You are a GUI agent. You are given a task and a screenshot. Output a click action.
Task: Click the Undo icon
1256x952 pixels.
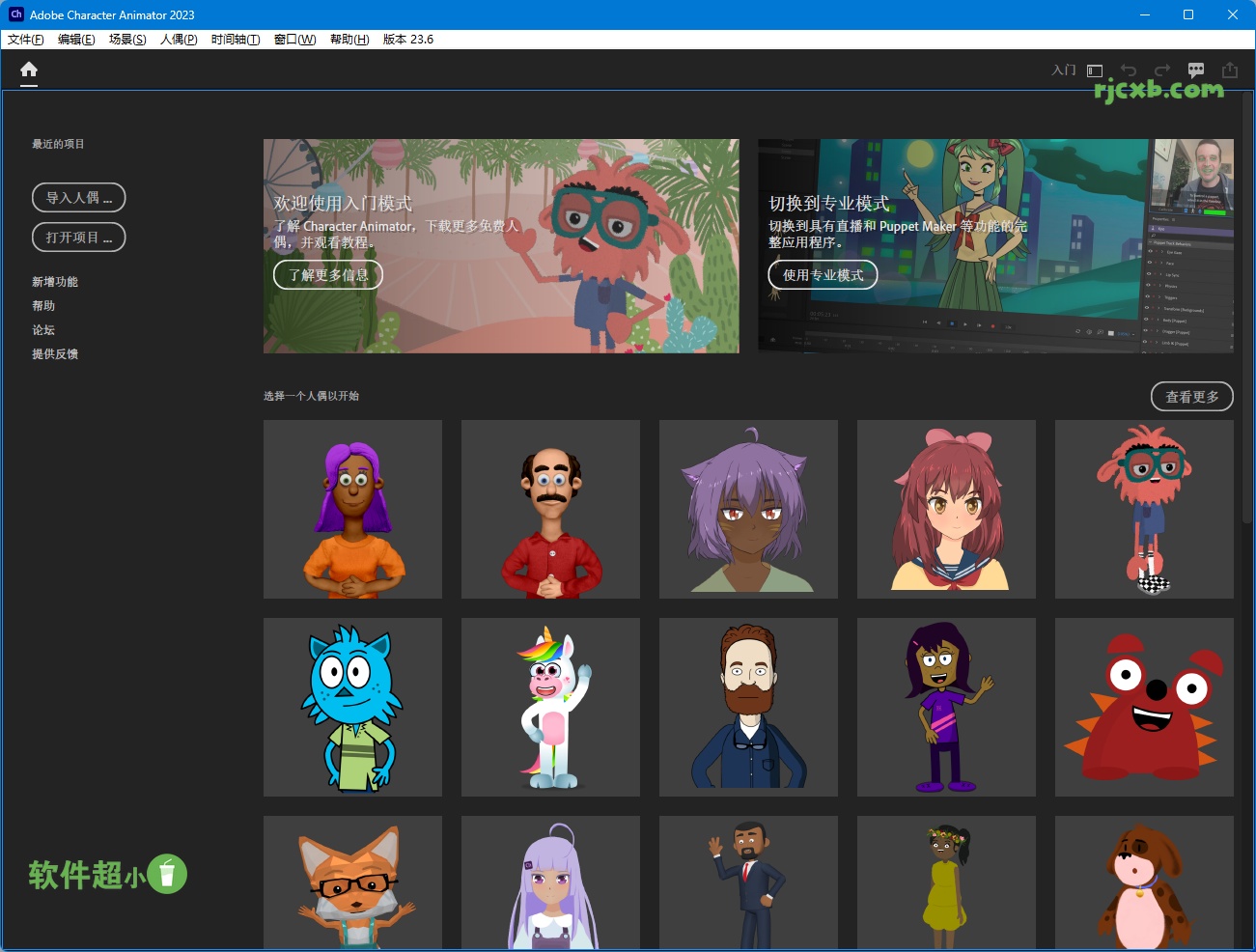(x=1128, y=70)
